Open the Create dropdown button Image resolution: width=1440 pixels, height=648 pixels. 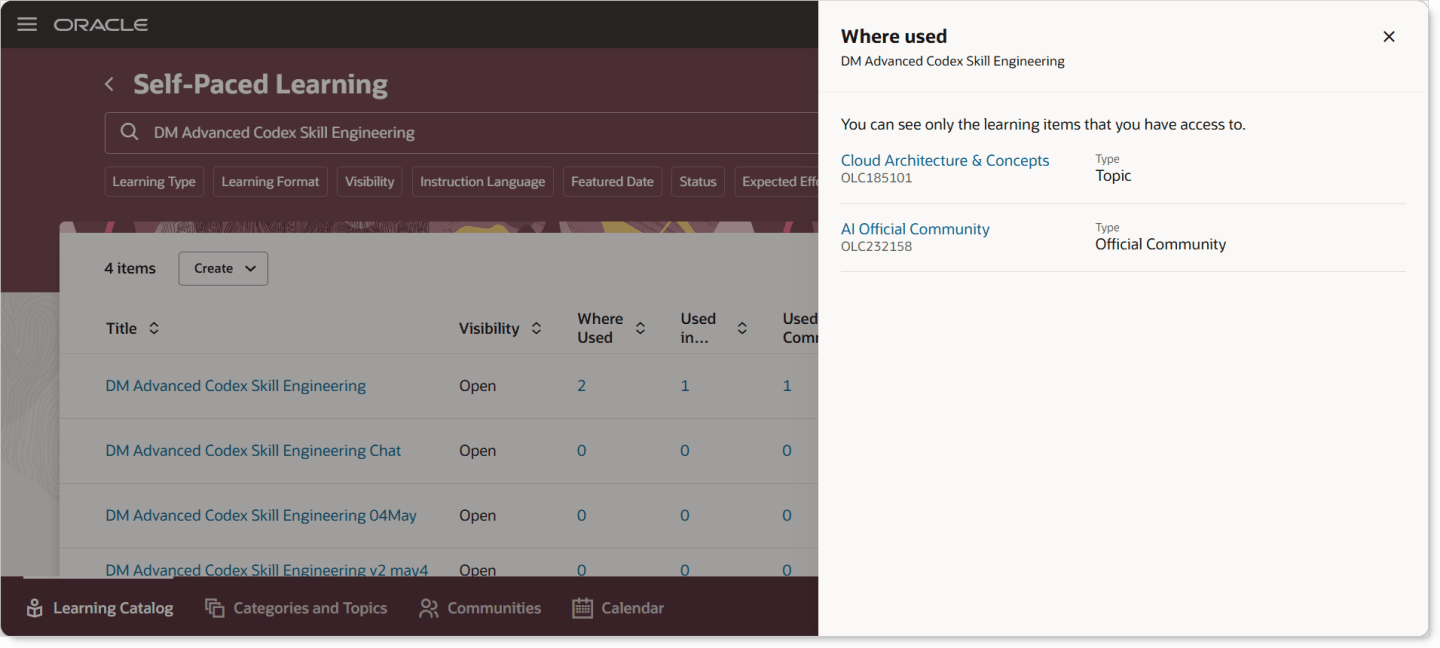tap(223, 268)
